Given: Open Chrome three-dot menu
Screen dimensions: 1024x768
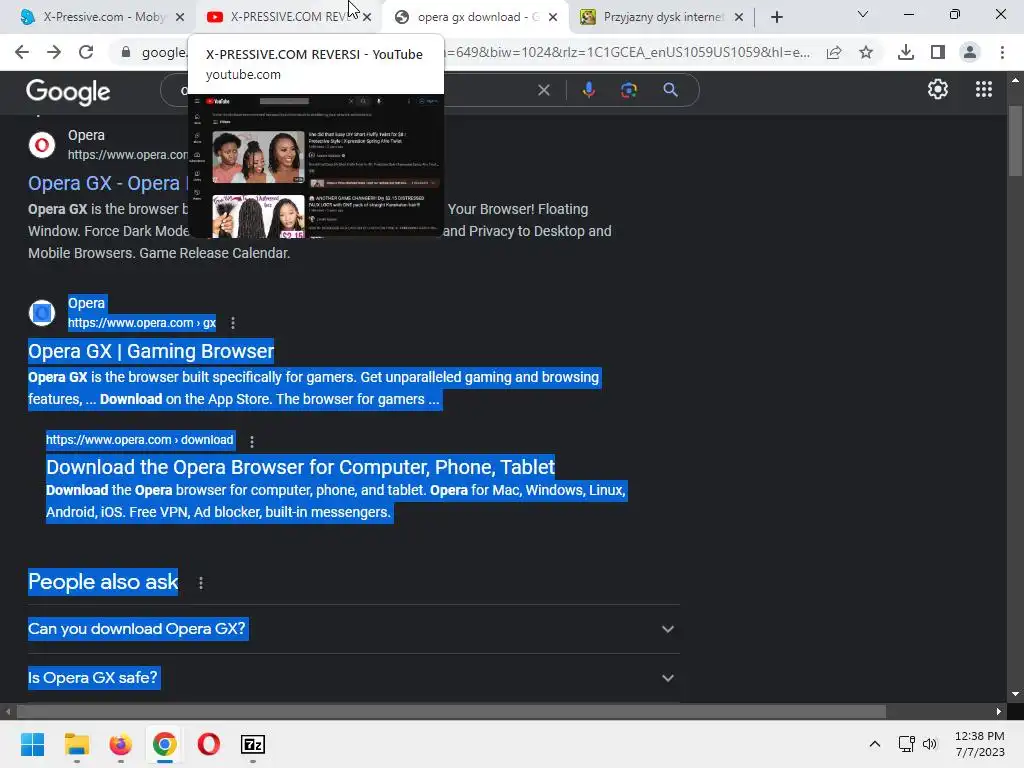Looking at the screenshot, I should click(x=1002, y=52).
